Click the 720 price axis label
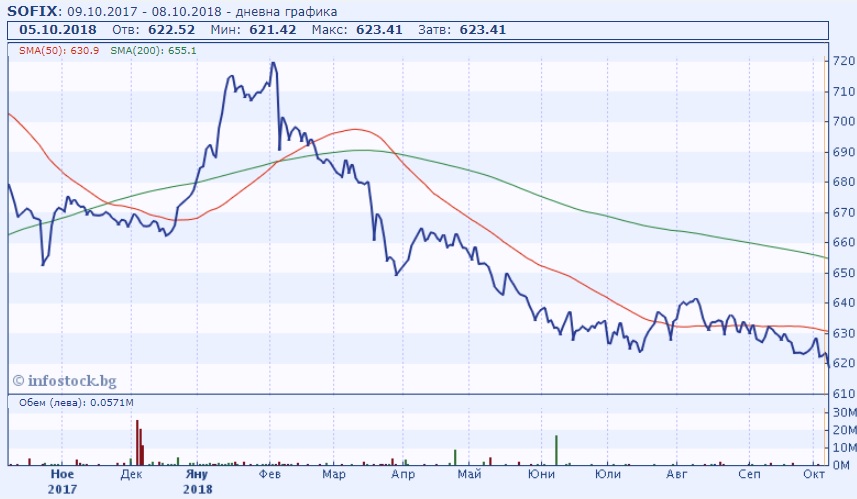 (x=844, y=61)
